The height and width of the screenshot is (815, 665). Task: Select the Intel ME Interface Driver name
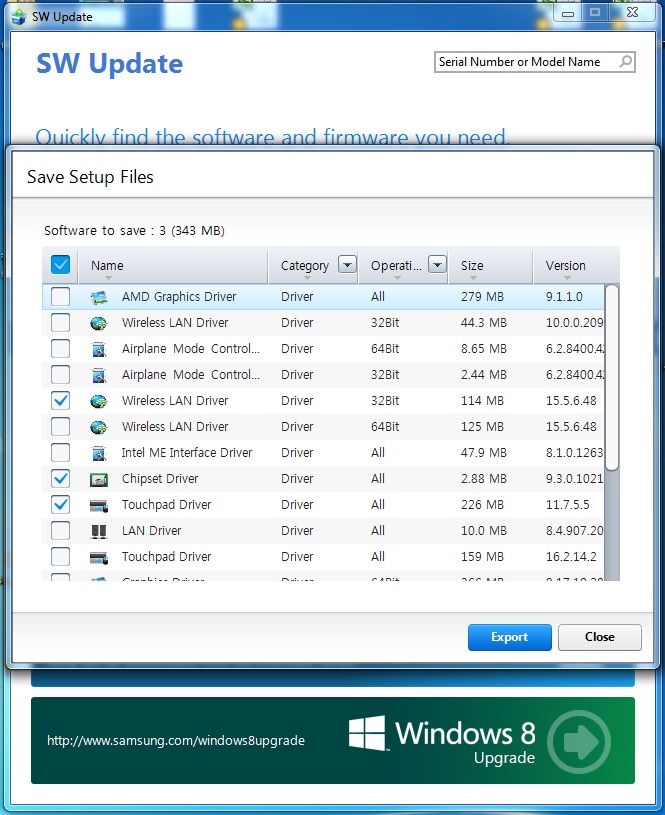pyautogui.click(x=187, y=453)
